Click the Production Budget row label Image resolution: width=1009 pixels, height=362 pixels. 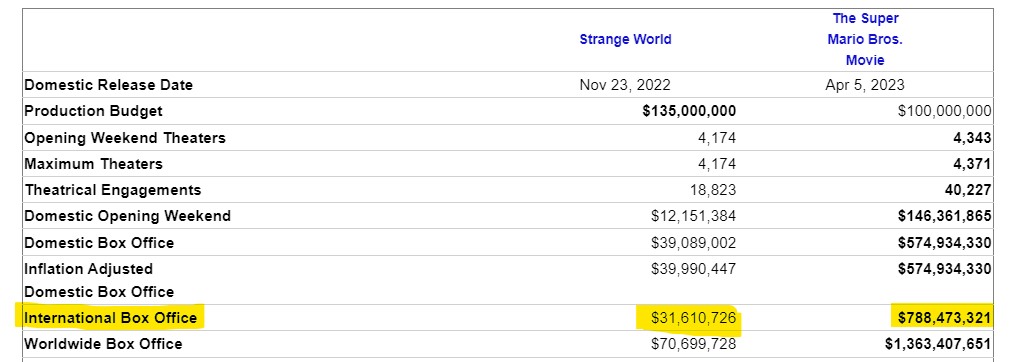[93, 111]
